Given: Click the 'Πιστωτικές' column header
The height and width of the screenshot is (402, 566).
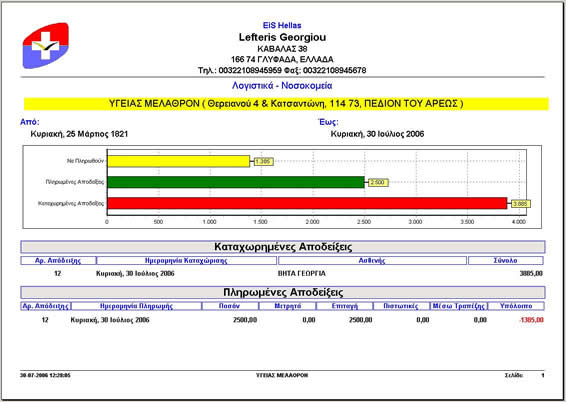Looking at the screenshot, I should pos(401,306).
